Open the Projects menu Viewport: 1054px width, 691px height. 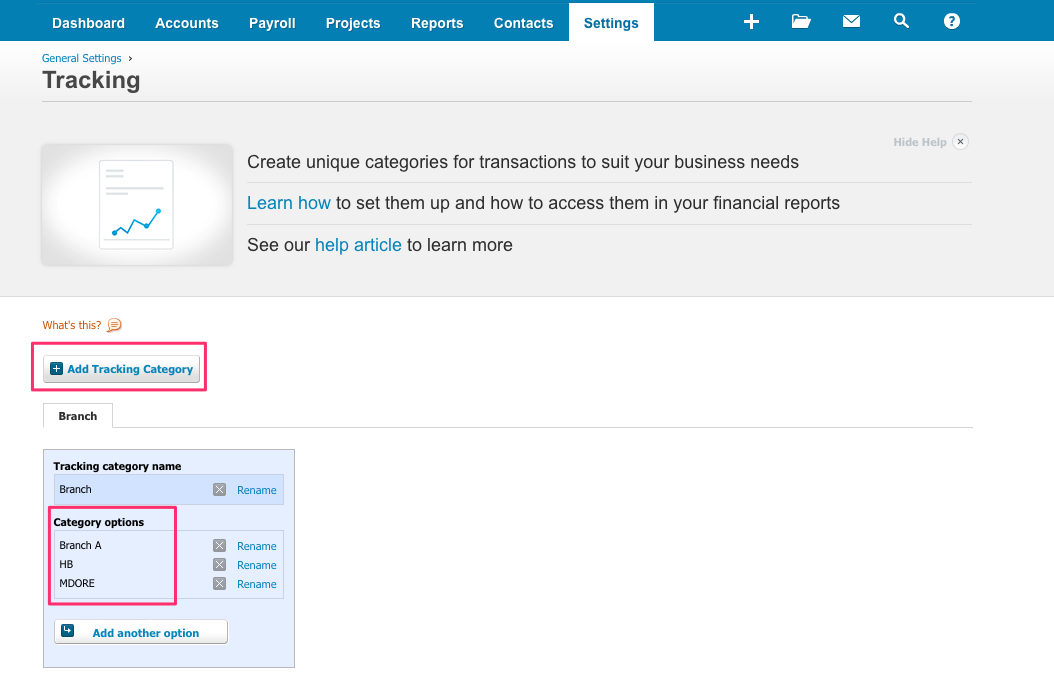353,23
